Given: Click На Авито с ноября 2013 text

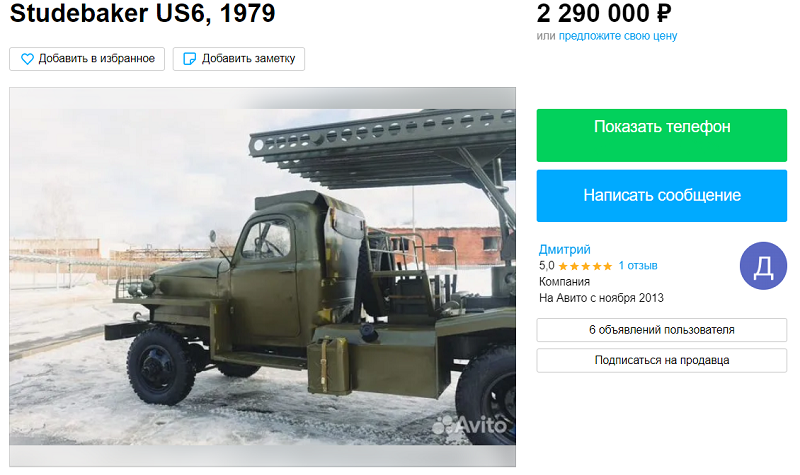Looking at the screenshot, I should tap(601, 298).
